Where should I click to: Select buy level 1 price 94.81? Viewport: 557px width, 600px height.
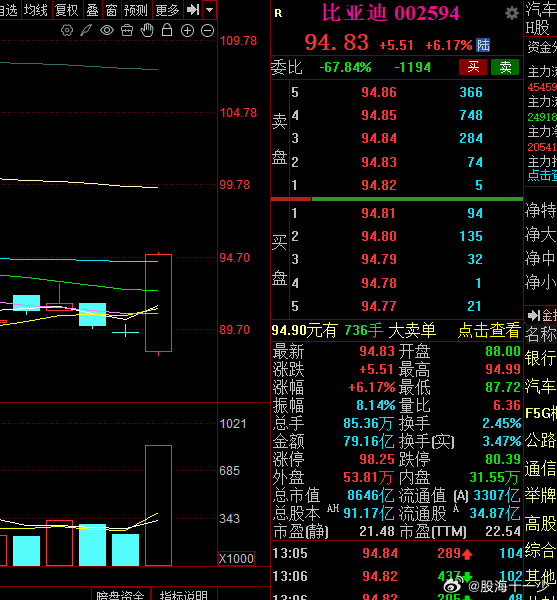[x=379, y=213]
